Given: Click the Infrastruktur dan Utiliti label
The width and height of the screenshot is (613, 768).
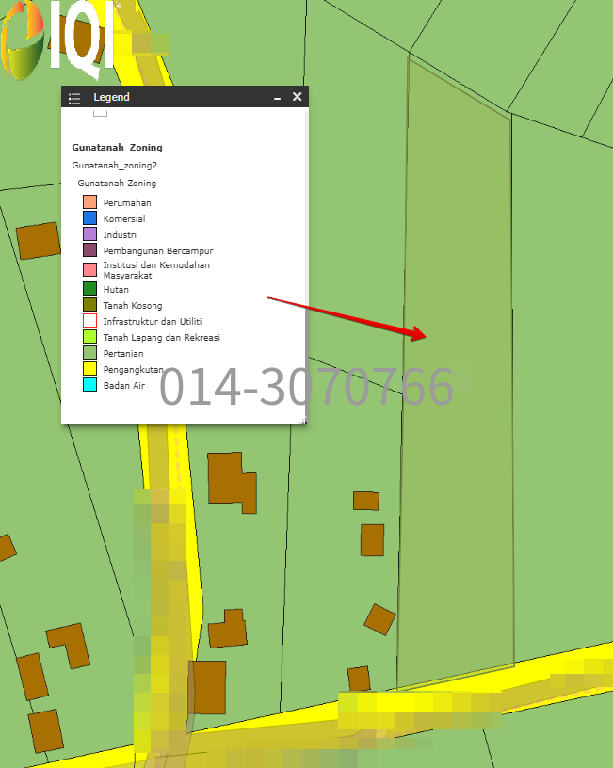Looking at the screenshot, I should coord(153,322).
